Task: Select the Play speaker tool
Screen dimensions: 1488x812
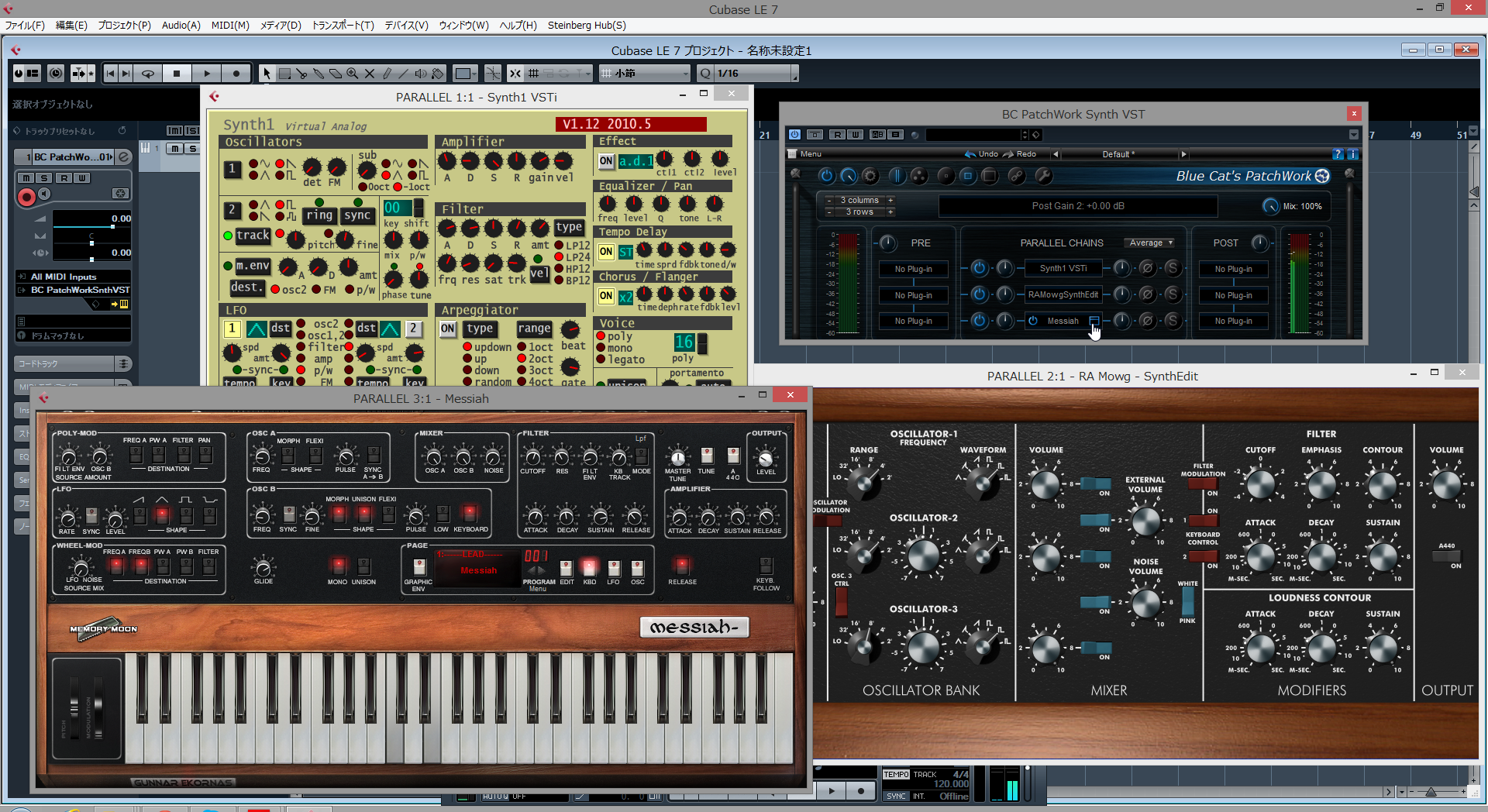Action: click(421, 74)
